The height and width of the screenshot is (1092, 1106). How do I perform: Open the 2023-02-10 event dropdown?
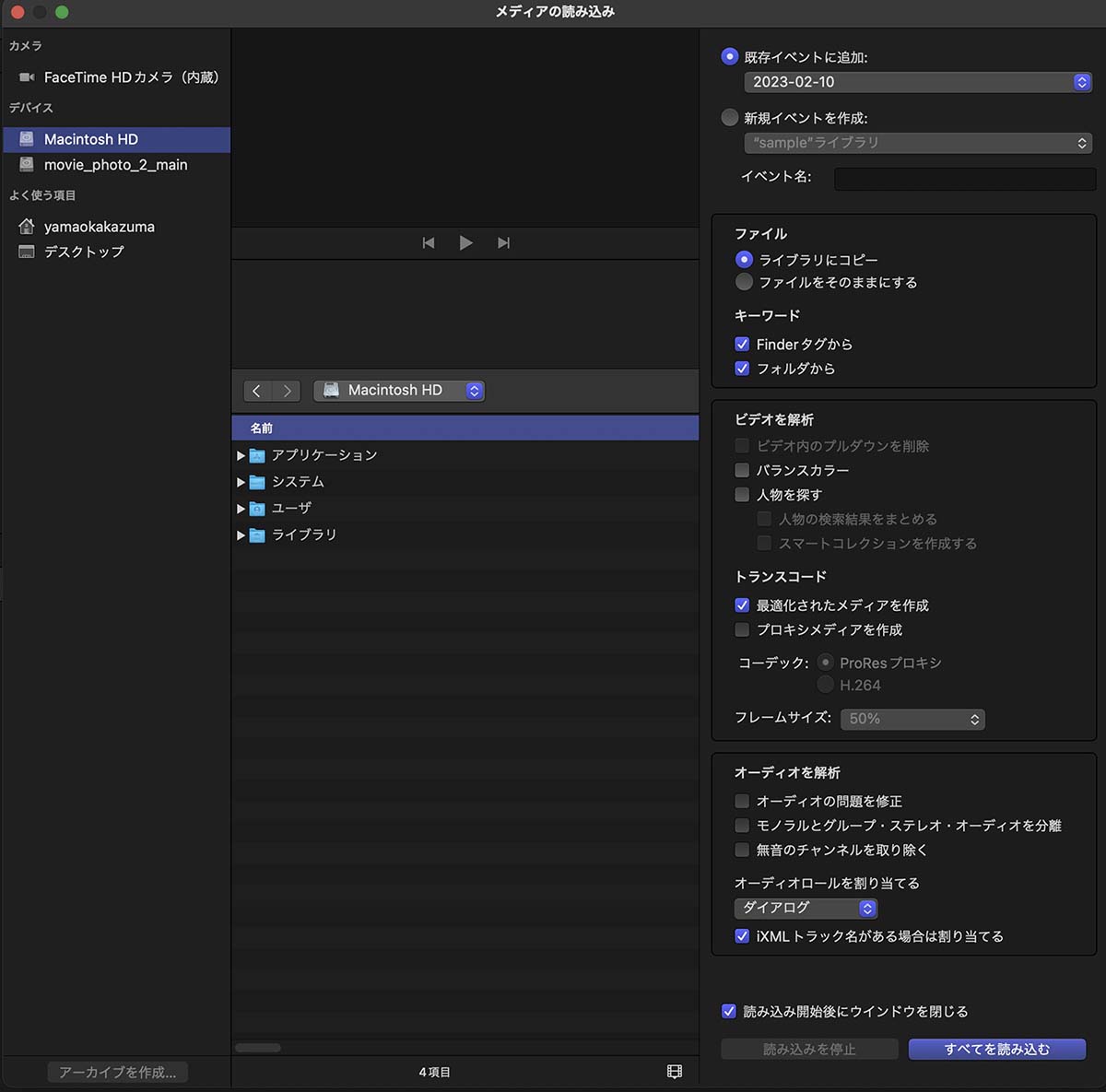coord(918,82)
